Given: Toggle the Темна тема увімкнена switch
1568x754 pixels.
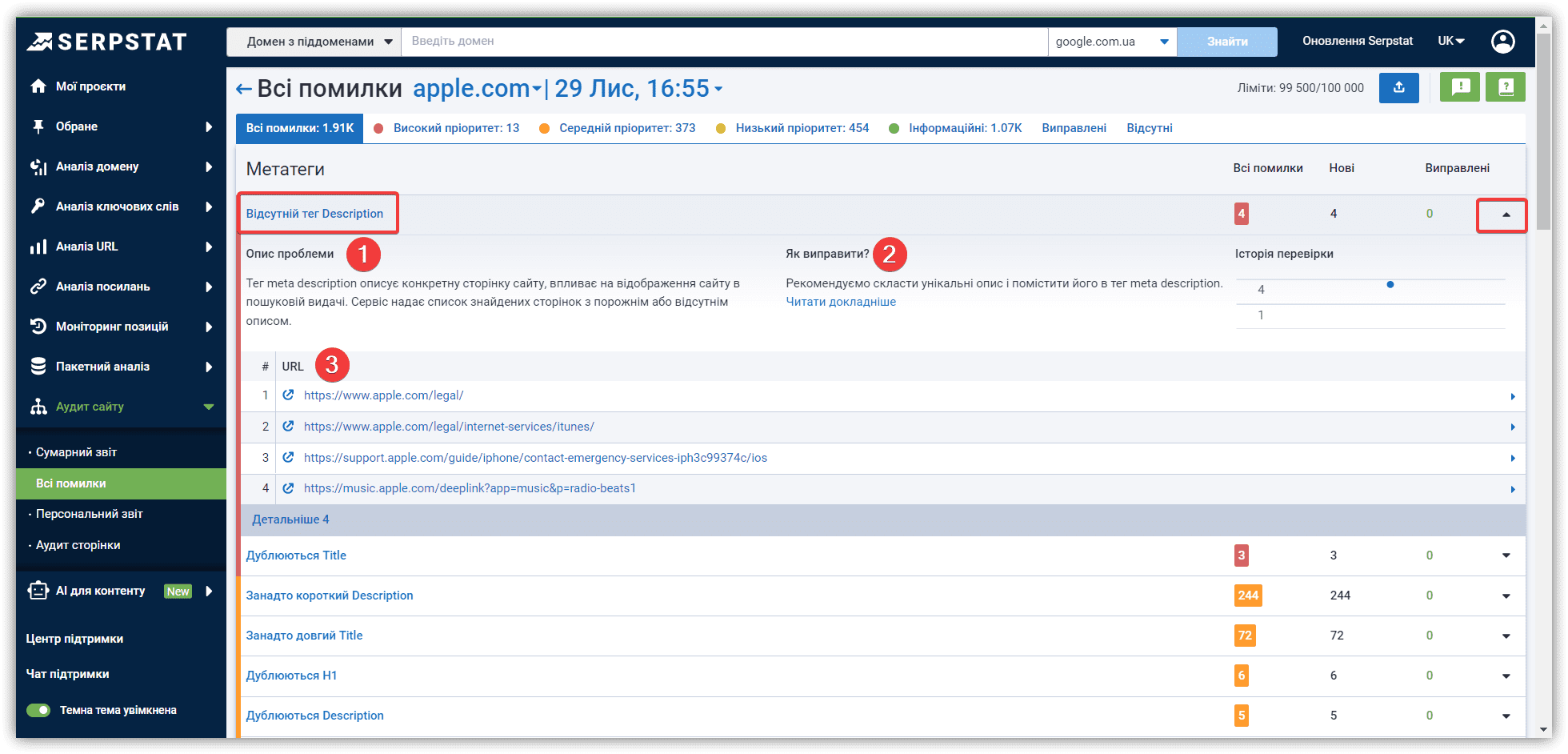Looking at the screenshot, I should (x=38, y=710).
